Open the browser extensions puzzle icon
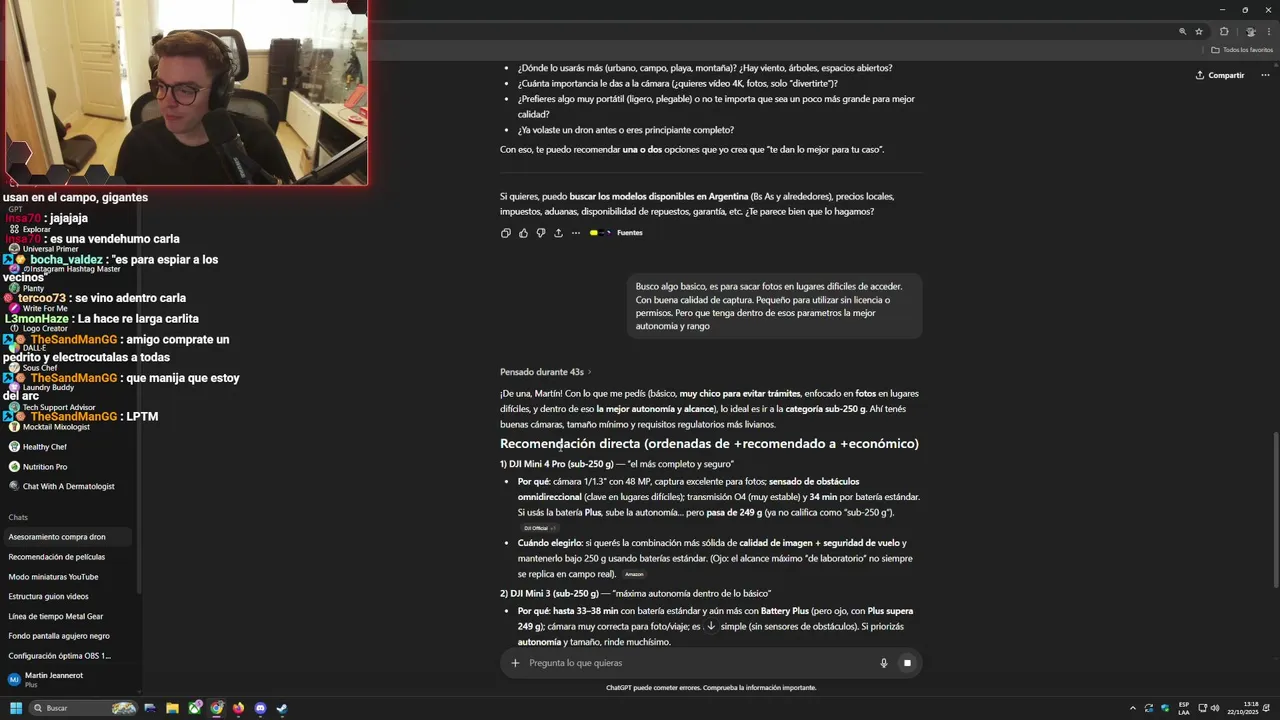The image size is (1280, 720). (x=1224, y=32)
